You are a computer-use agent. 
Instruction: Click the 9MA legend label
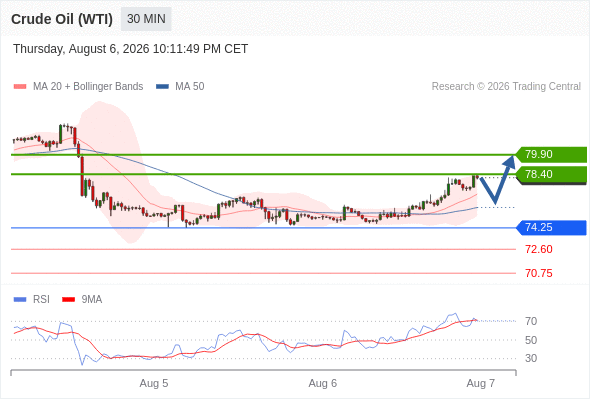point(92,300)
